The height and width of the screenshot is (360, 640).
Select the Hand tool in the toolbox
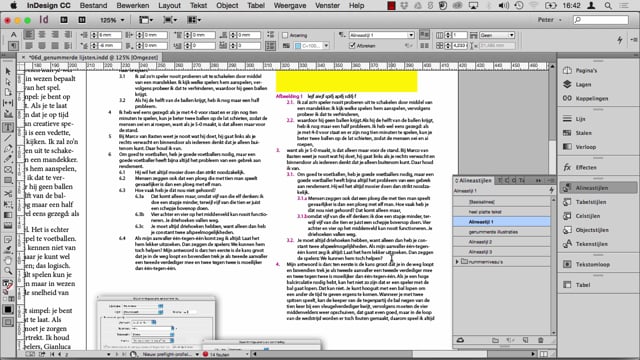coord(8,260)
